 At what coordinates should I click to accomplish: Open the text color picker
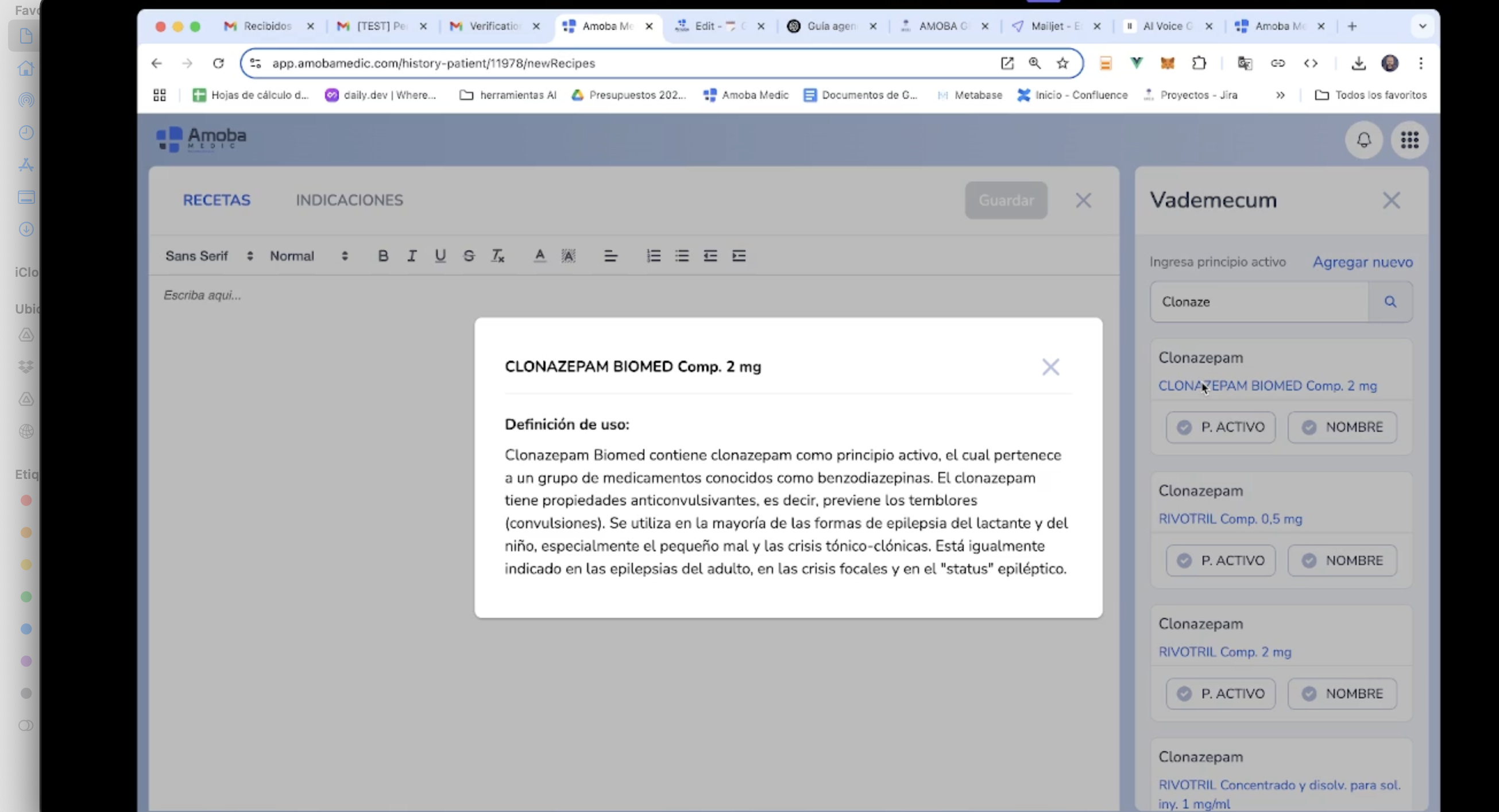[x=539, y=256]
